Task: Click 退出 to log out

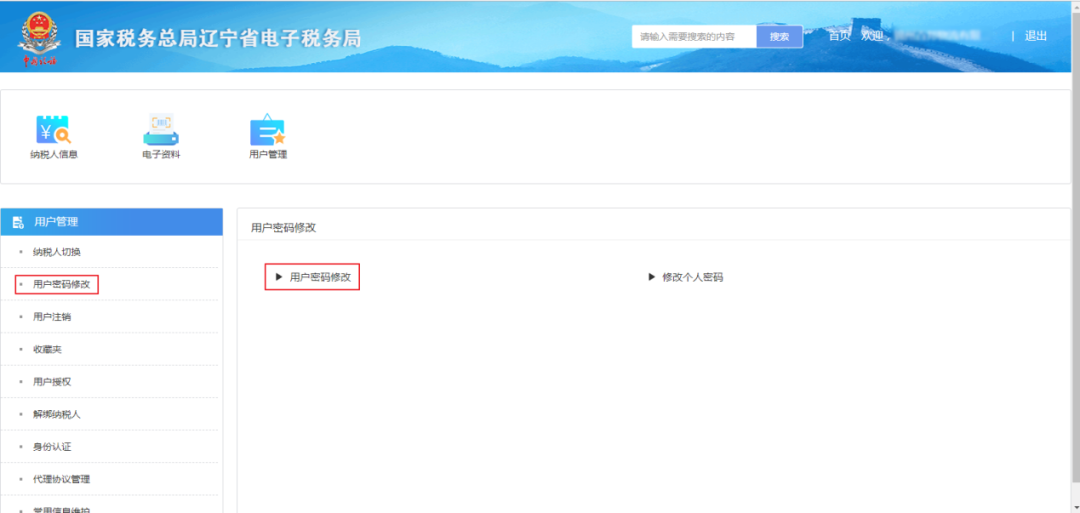Action: 1036,36
